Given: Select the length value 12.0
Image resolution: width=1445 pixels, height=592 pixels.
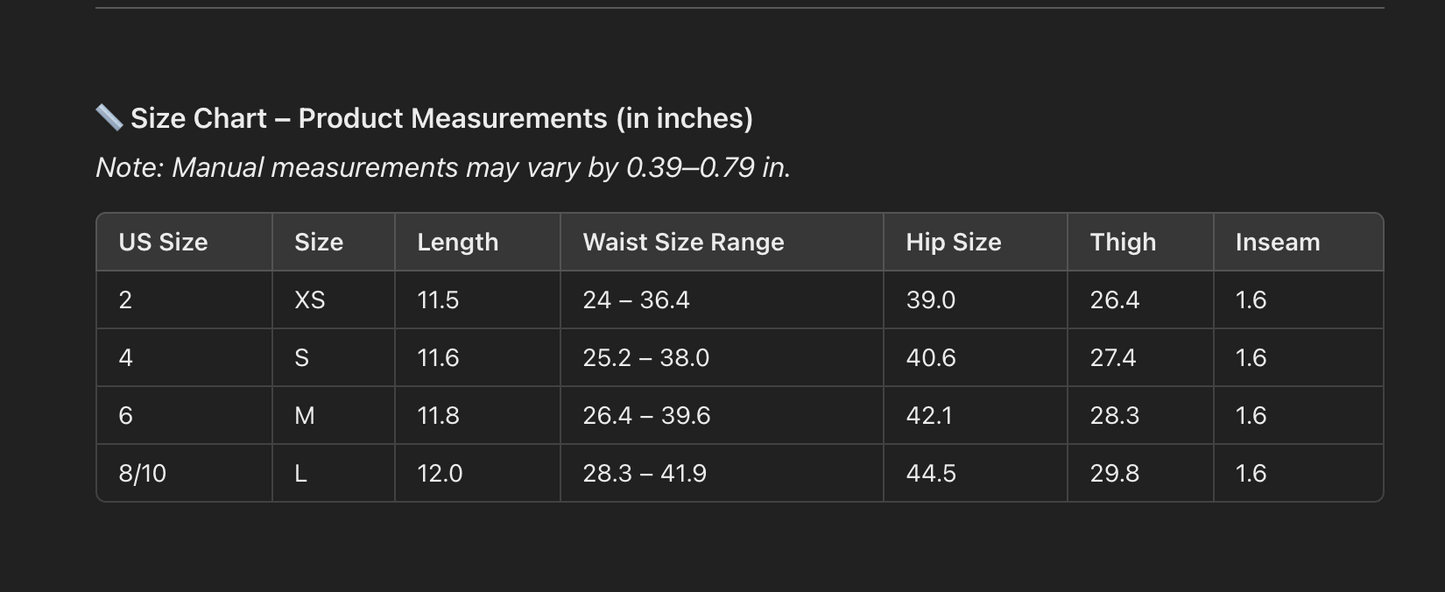Looking at the screenshot, I should coord(439,473).
